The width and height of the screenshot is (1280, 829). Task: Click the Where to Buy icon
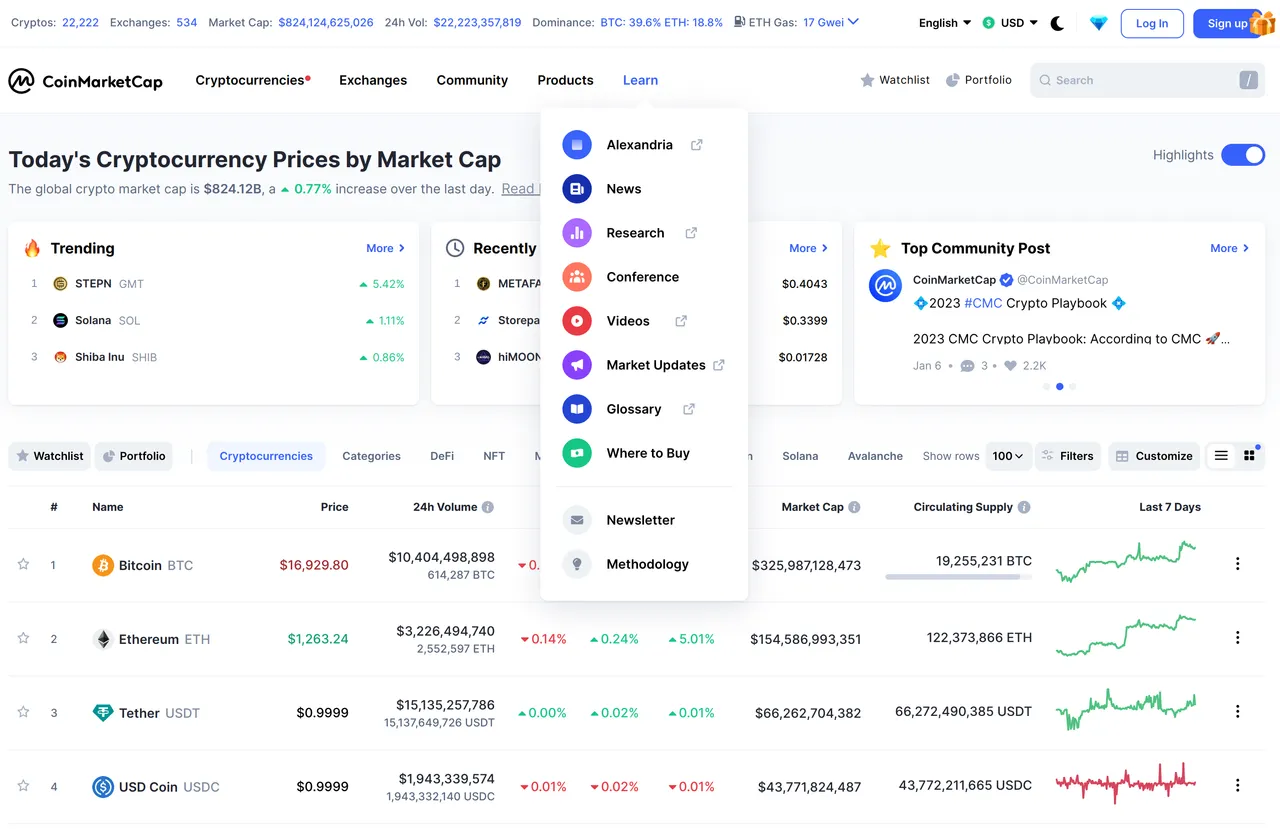click(577, 453)
